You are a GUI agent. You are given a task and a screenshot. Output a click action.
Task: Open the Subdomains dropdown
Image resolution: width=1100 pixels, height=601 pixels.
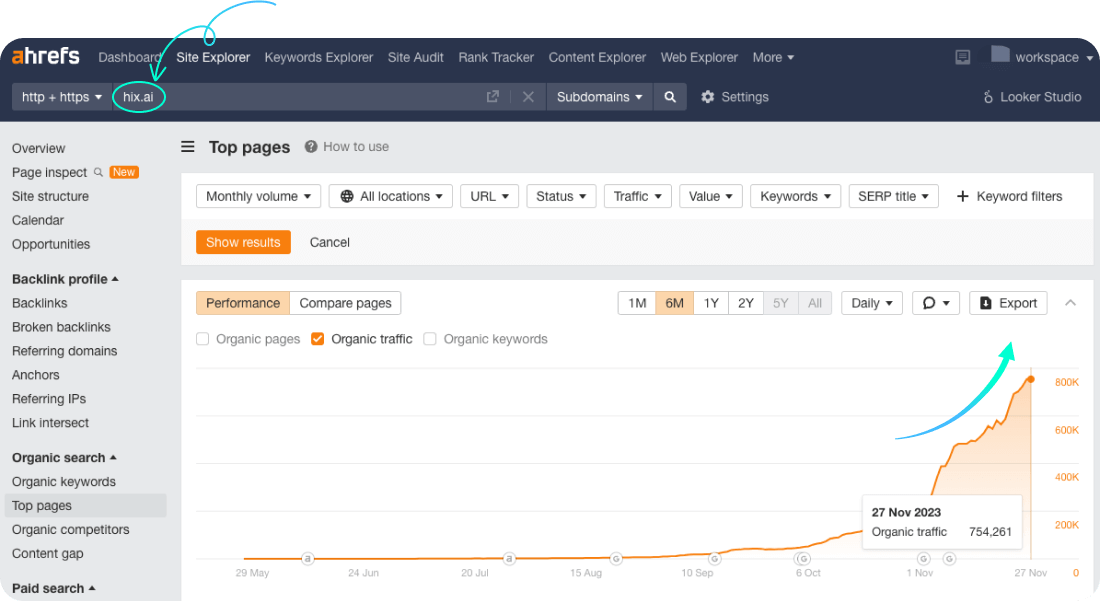point(599,97)
